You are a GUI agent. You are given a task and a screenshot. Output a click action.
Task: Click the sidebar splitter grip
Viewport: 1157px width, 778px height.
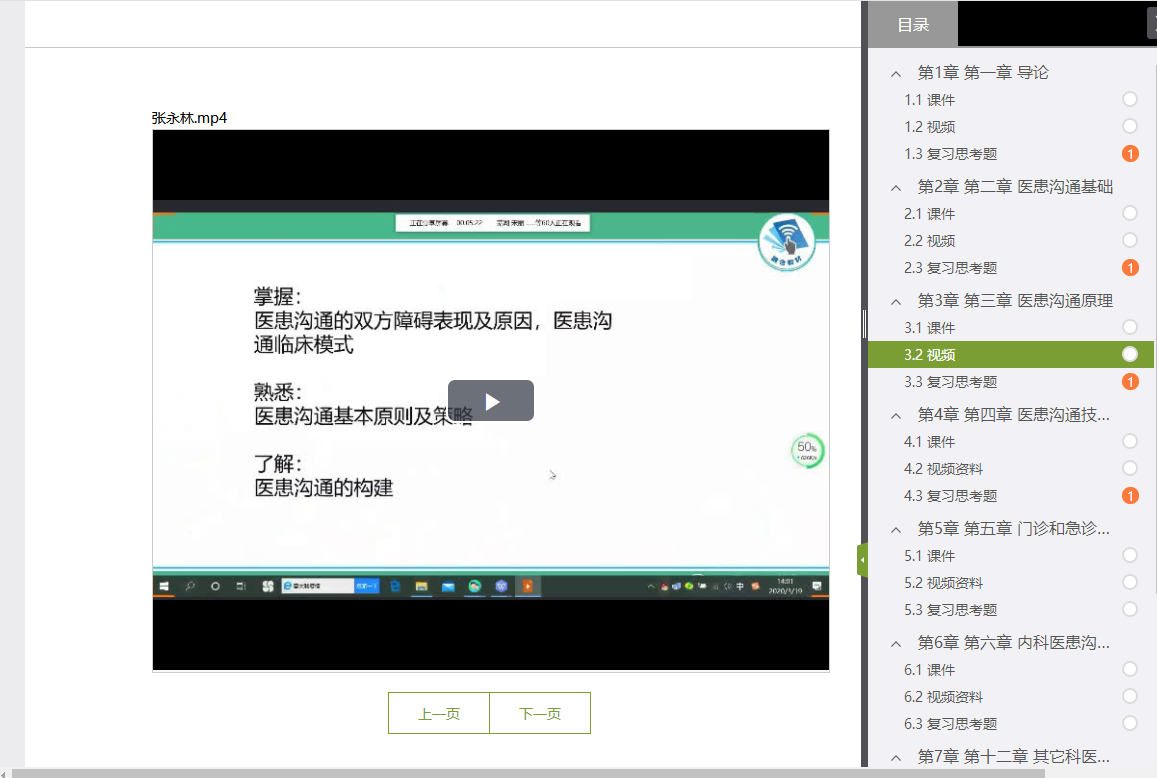coord(864,323)
